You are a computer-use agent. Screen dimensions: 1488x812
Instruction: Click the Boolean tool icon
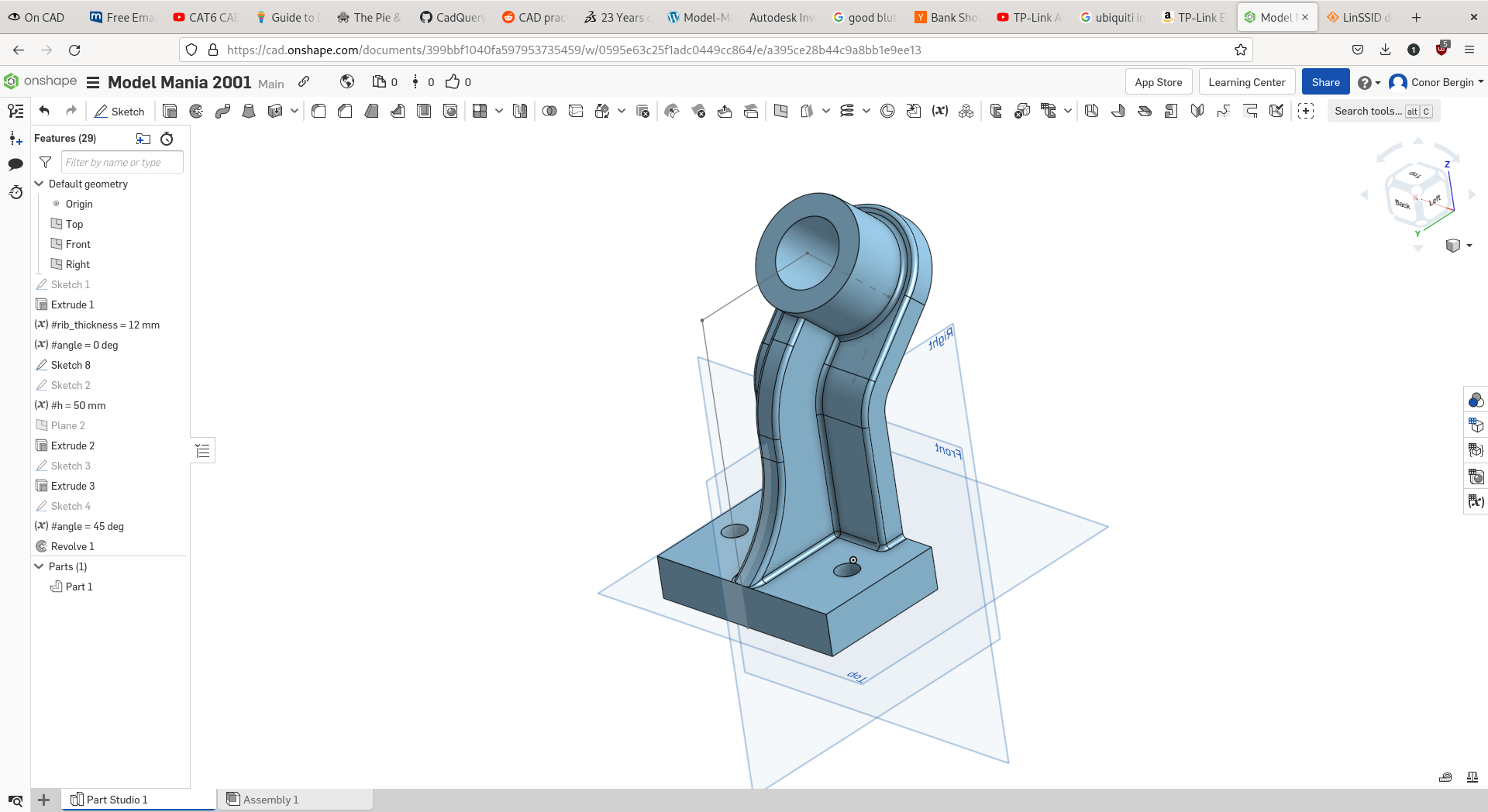549,112
